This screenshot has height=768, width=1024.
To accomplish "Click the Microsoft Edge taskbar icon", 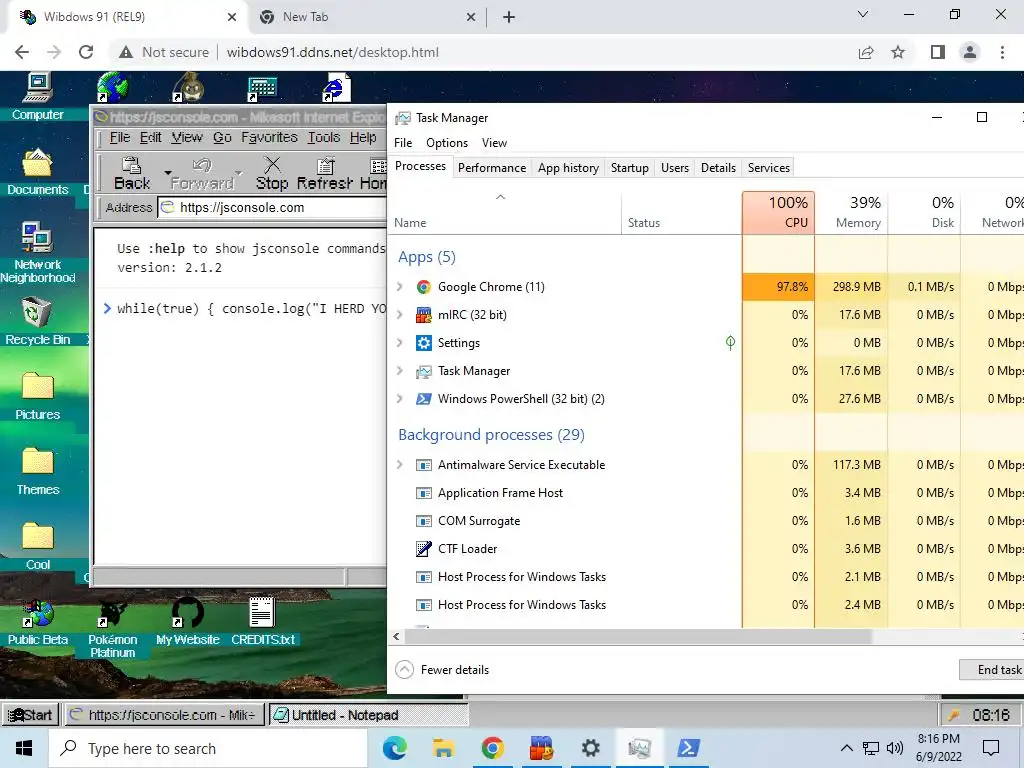I will pos(394,748).
